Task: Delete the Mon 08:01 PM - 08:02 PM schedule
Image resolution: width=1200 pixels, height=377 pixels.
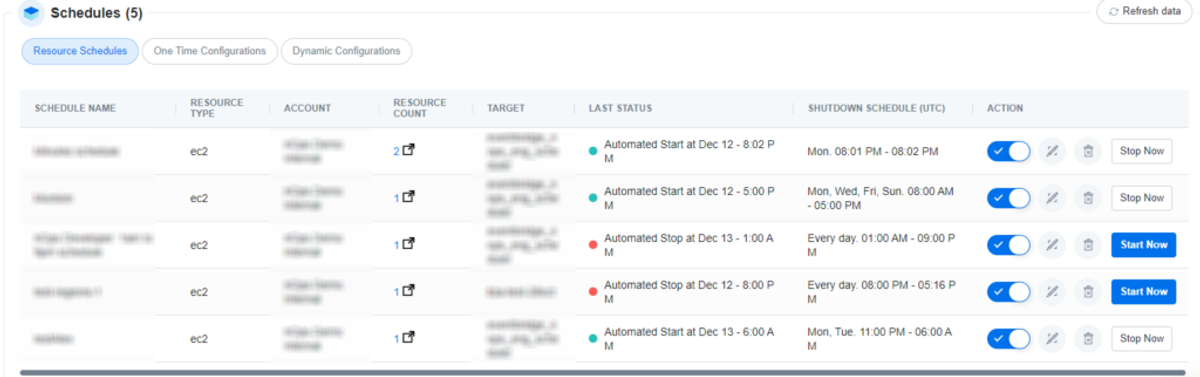Action: point(1088,151)
